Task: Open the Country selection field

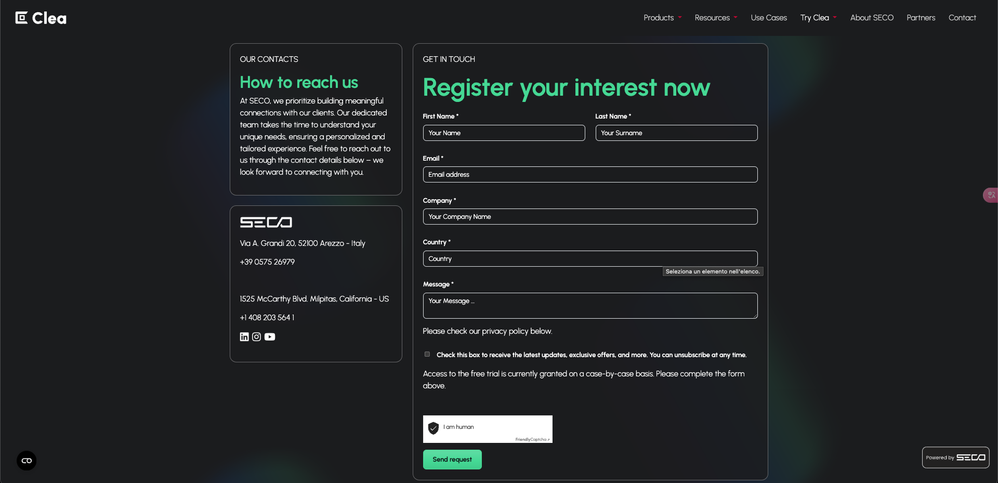Action: coord(590,259)
